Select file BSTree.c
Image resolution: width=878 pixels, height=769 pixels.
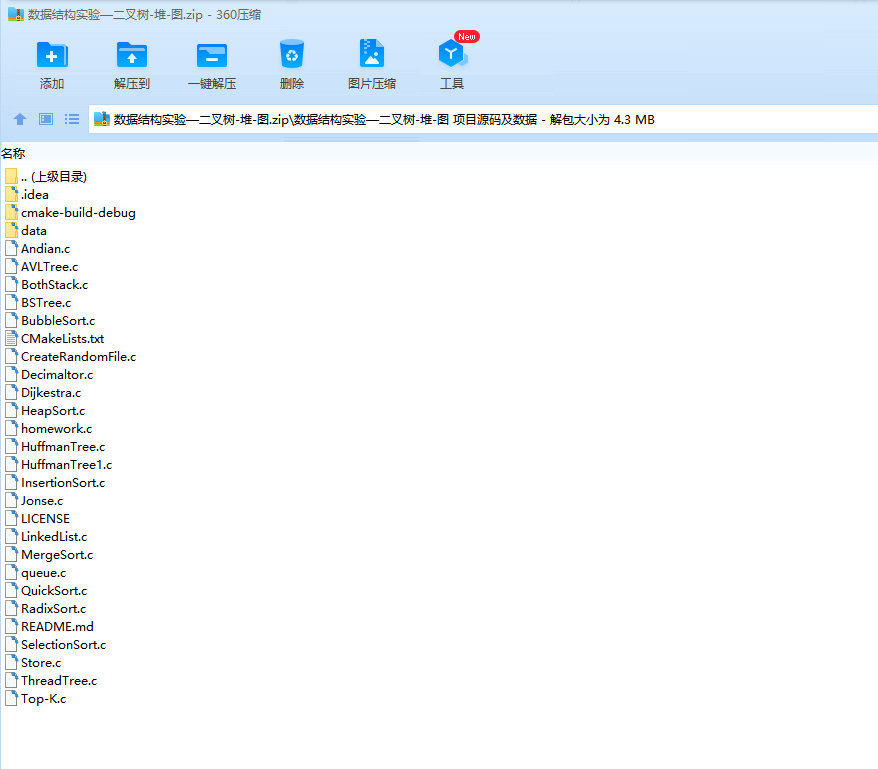[x=38, y=302]
